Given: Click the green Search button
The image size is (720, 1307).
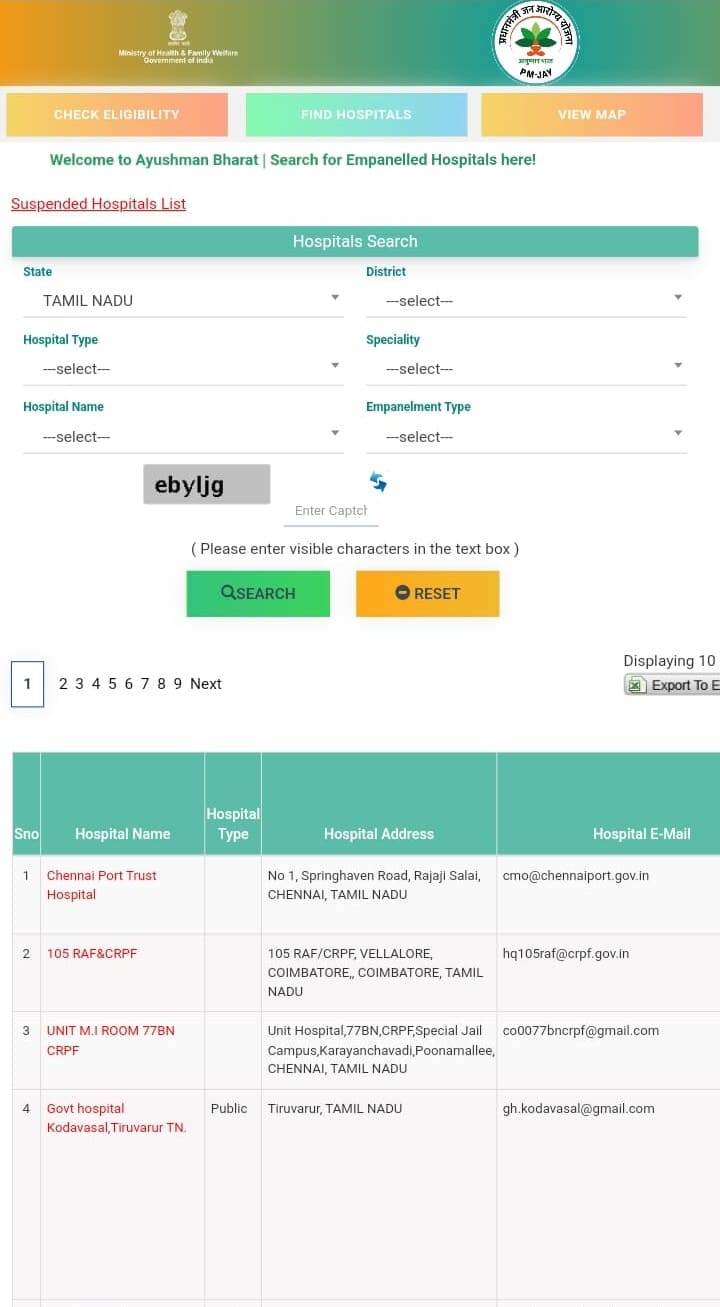Looking at the screenshot, I should pos(258,593).
